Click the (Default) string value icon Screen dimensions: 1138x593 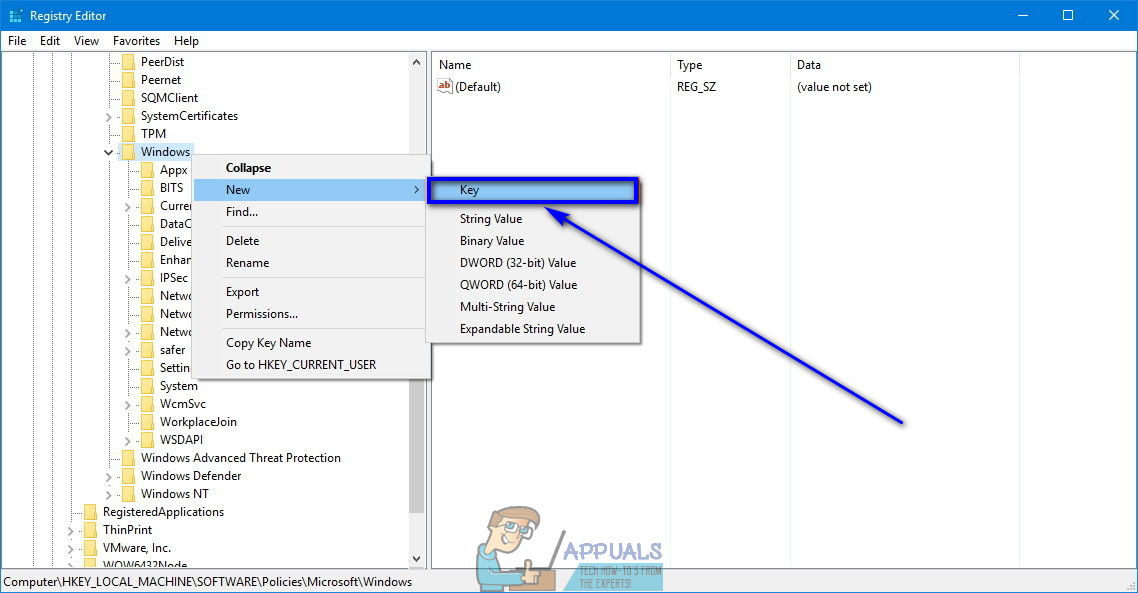click(445, 86)
